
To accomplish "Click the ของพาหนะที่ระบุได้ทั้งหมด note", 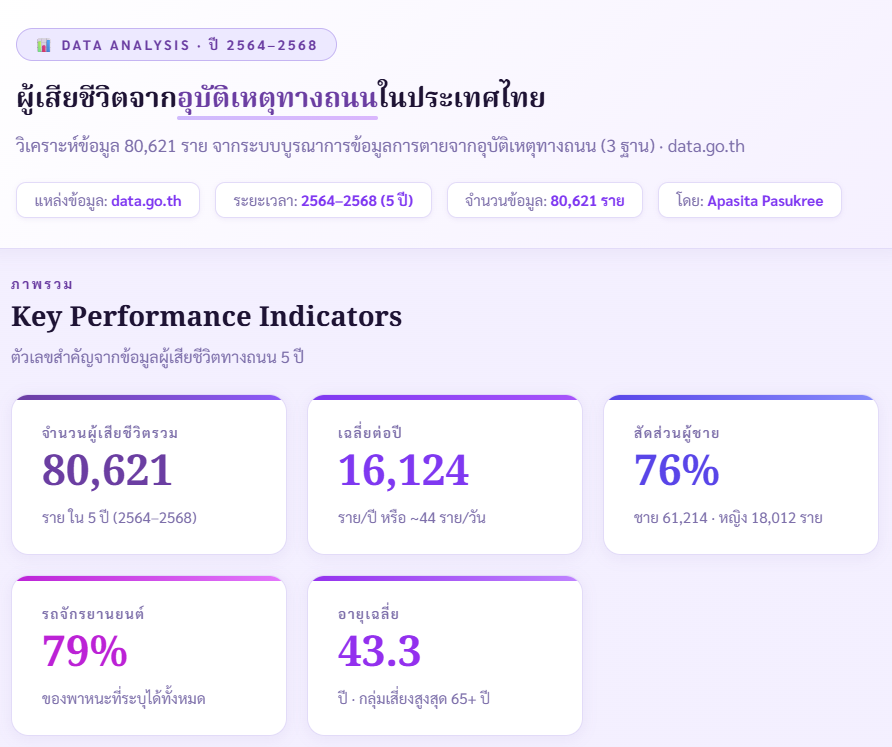I will 123,699.
